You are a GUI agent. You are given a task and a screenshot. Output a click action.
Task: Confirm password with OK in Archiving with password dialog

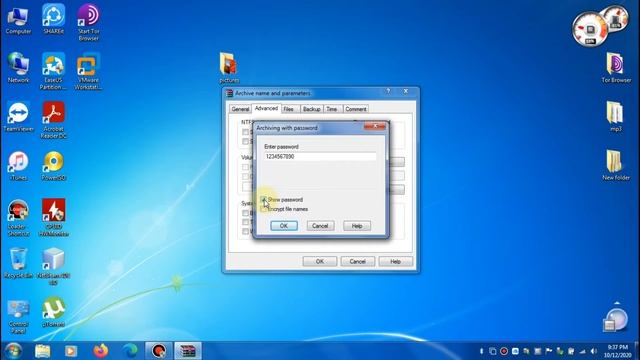coord(284,226)
